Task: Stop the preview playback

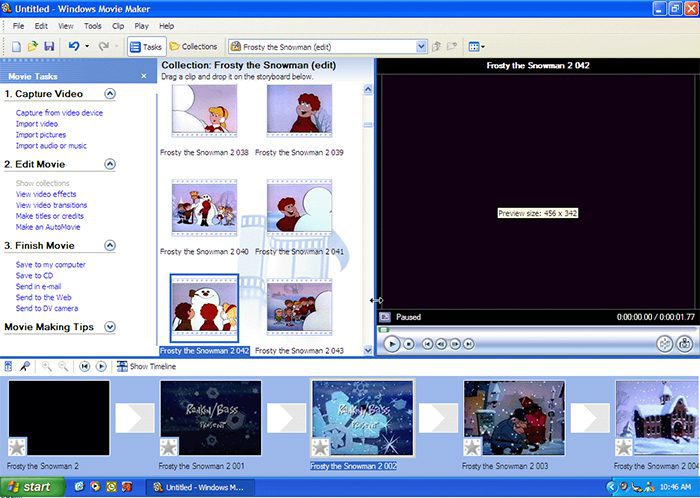Action: 408,344
